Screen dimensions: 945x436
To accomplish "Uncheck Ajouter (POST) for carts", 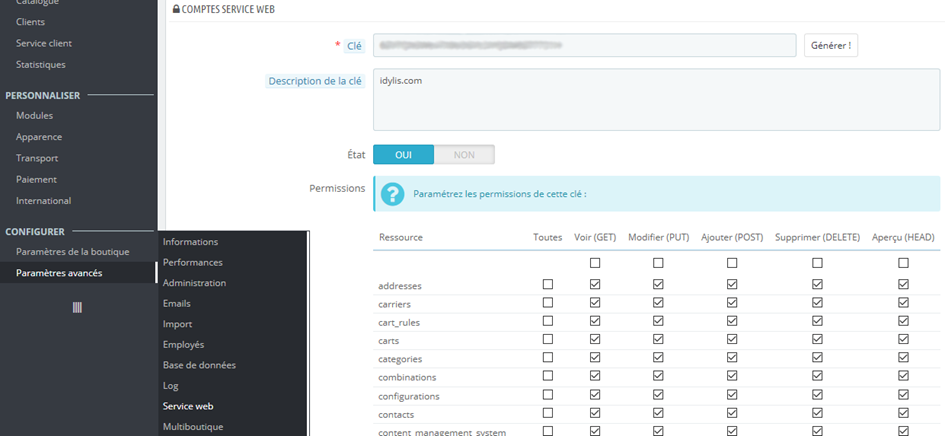I will pos(732,340).
